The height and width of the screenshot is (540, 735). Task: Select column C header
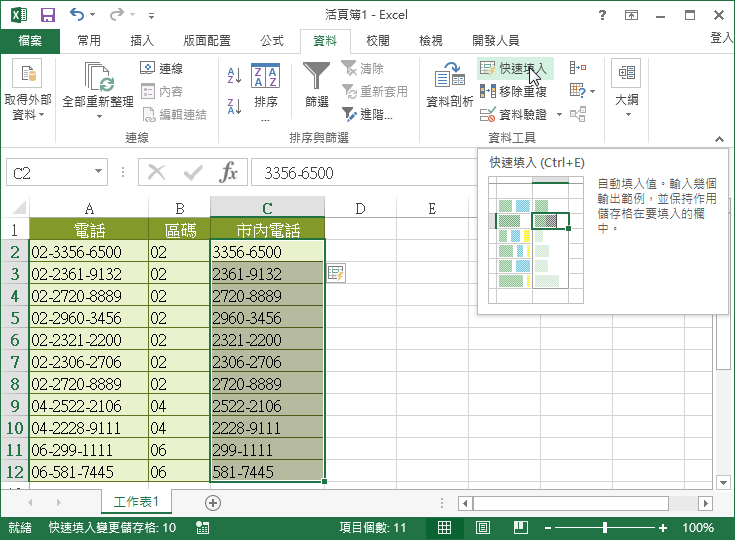tap(267, 208)
